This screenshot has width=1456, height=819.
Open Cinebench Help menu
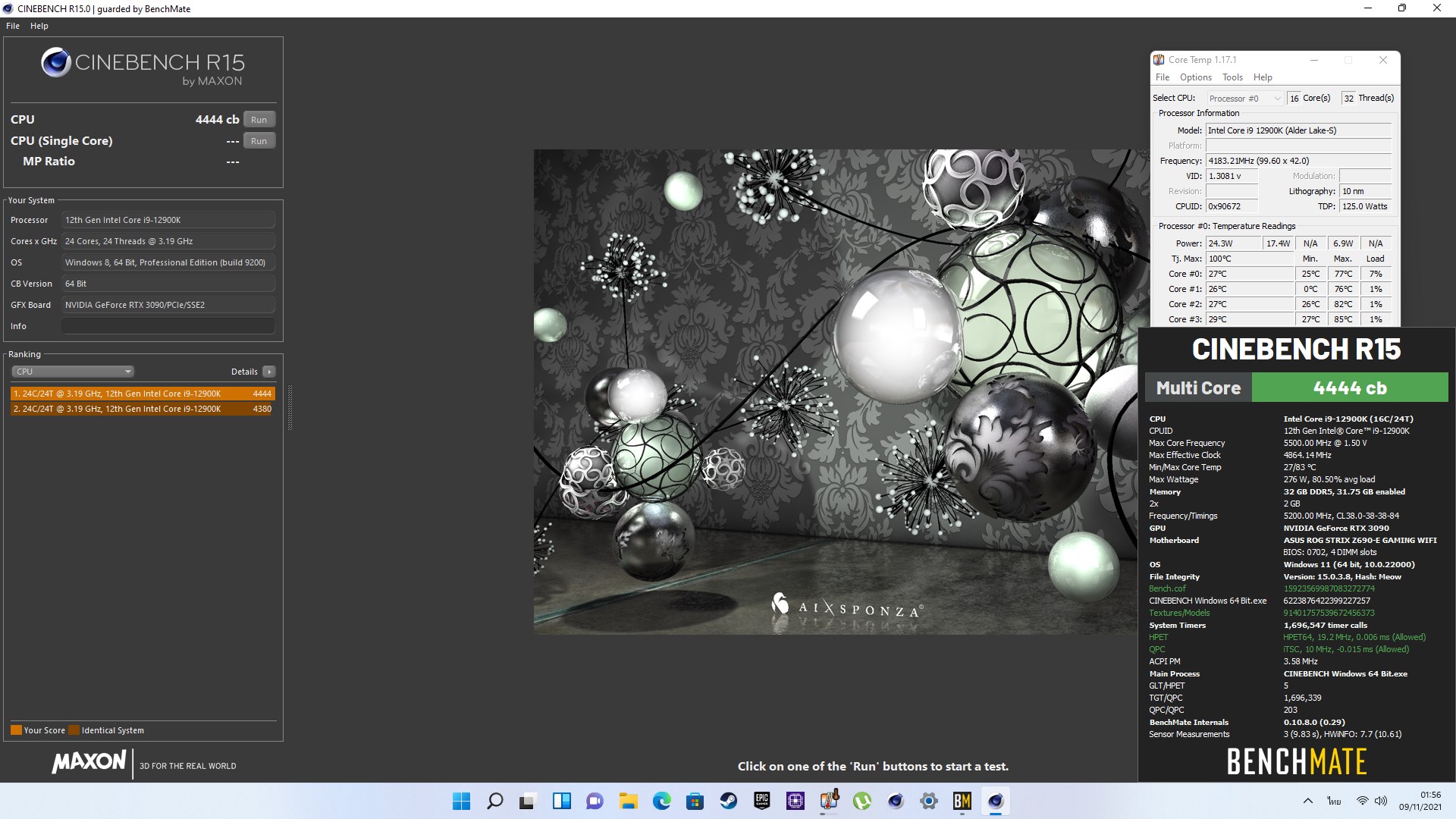pyautogui.click(x=39, y=26)
